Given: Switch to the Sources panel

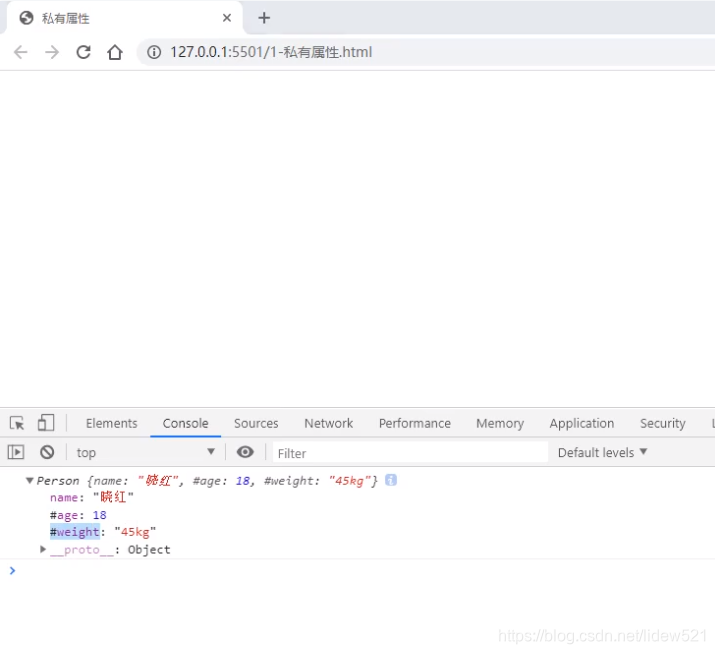Looking at the screenshot, I should pyautogui.click(x=256, y=423).
